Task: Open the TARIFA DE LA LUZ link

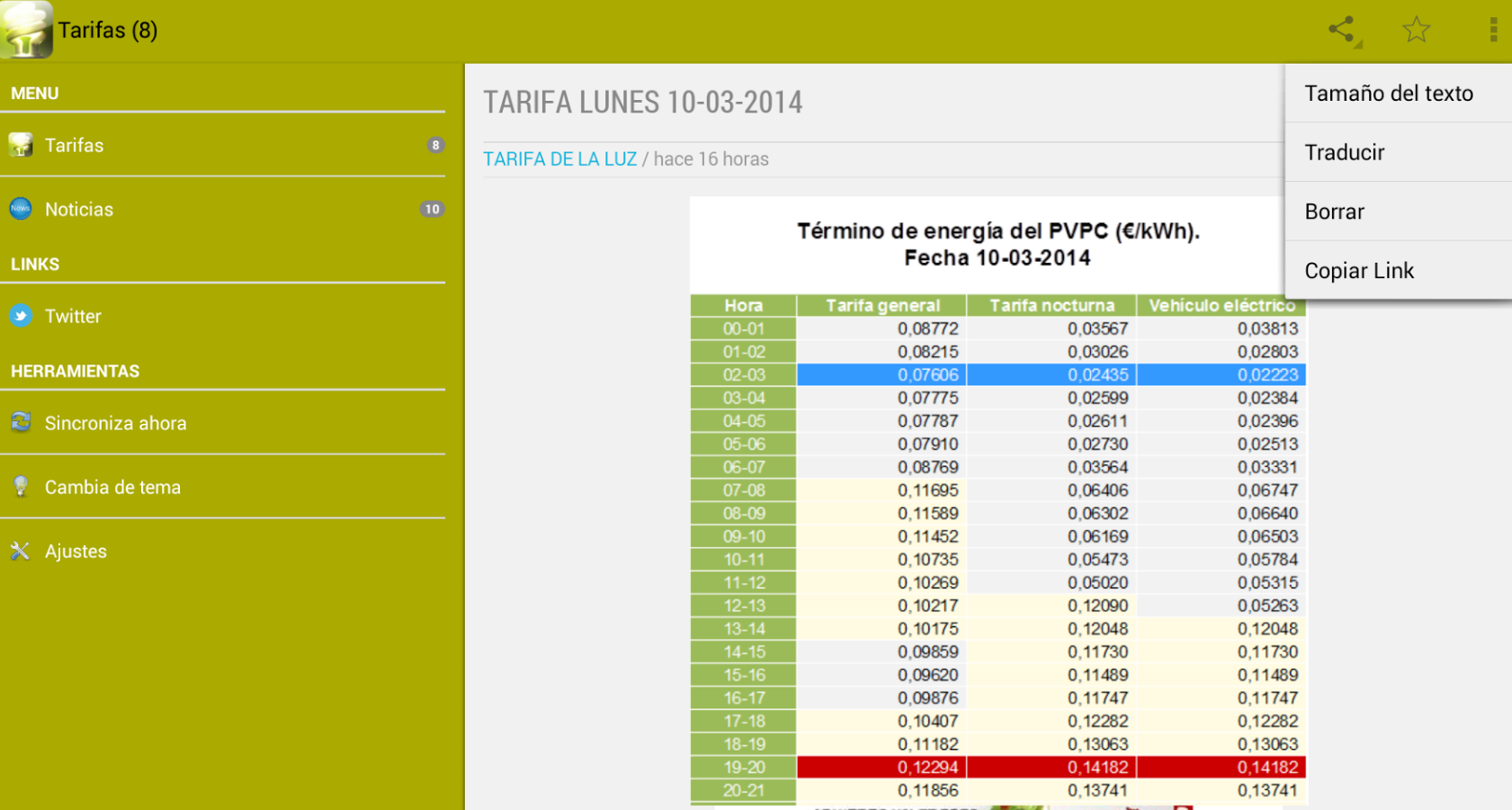Action: tap(559, 159)
